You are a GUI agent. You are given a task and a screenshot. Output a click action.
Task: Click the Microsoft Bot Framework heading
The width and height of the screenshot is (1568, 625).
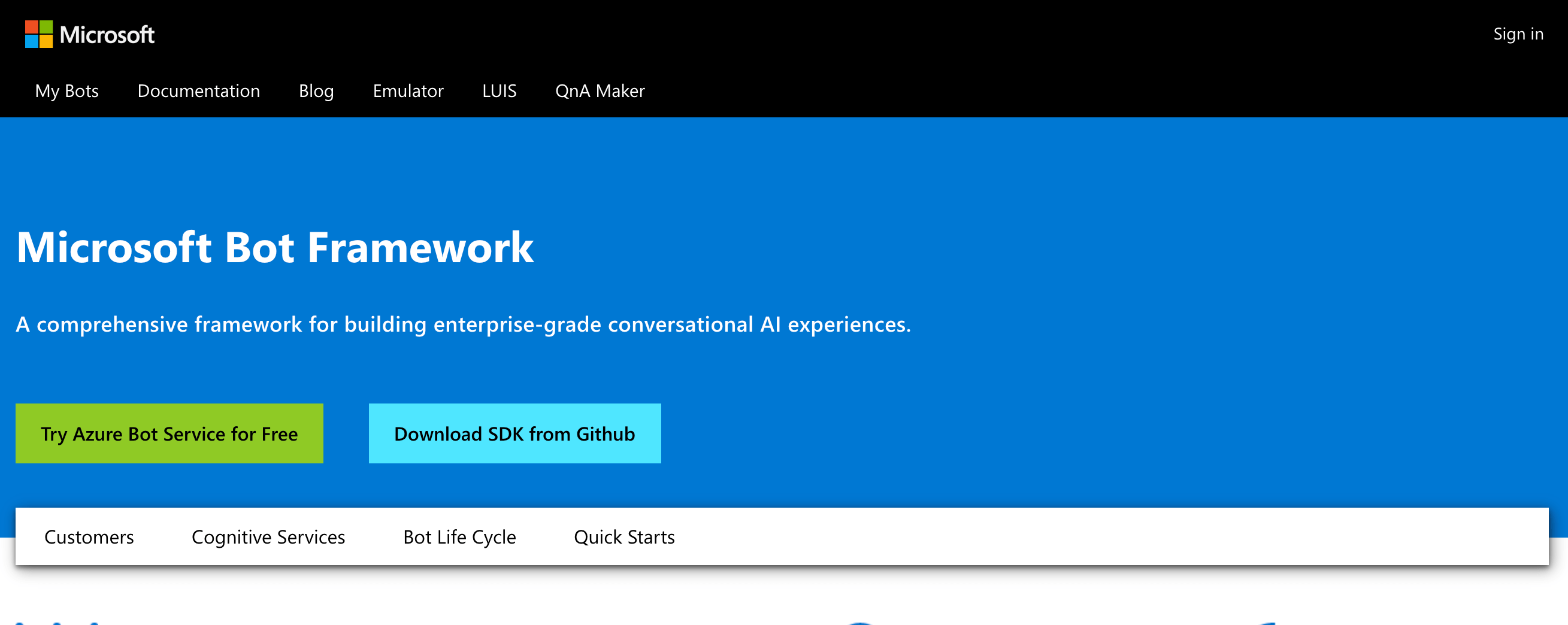[x=275, y=247]
